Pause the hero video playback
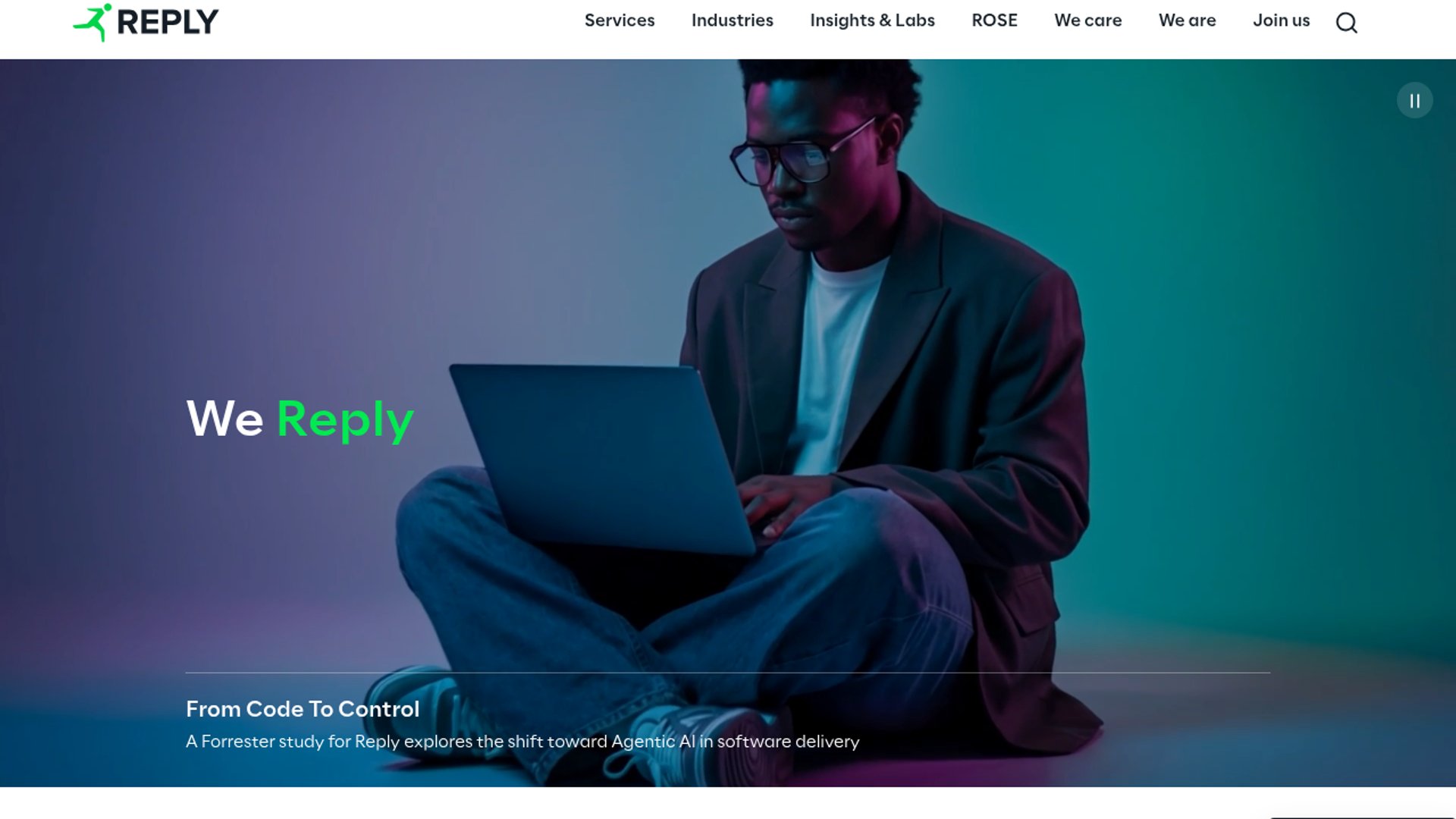Screen dimensions: 1456x819 coord(1414,100)
